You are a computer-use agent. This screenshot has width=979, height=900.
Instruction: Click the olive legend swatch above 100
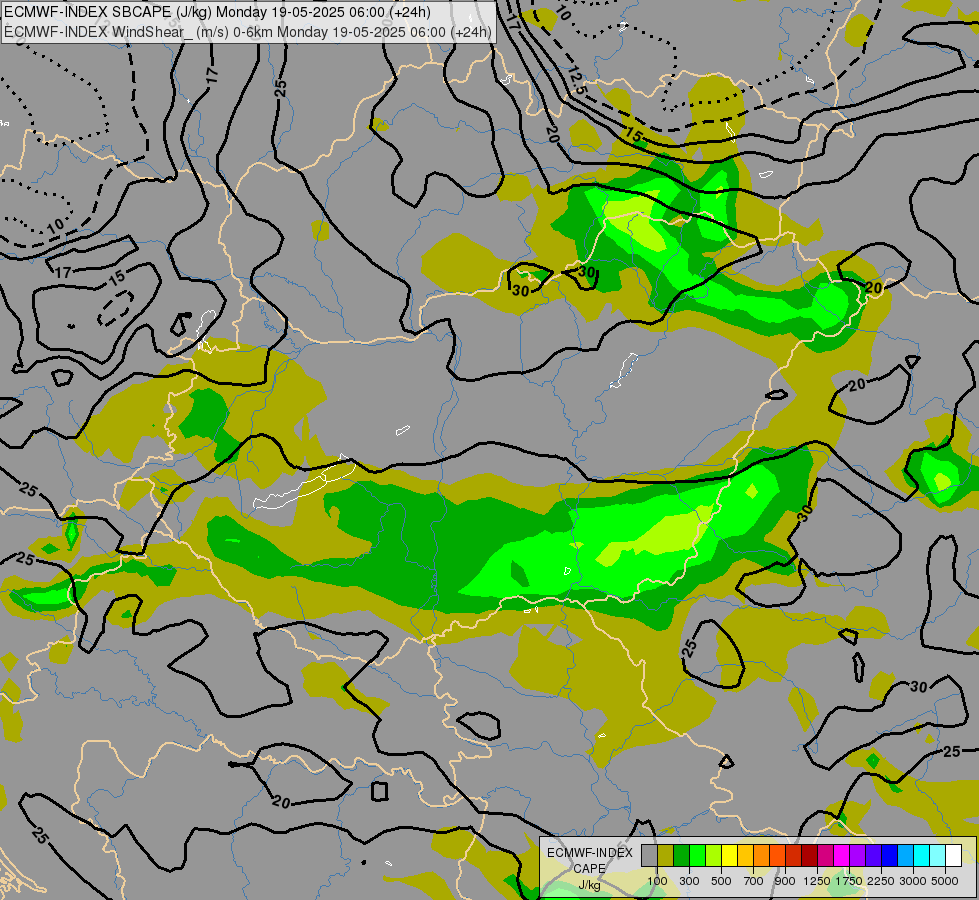[666, 856]
